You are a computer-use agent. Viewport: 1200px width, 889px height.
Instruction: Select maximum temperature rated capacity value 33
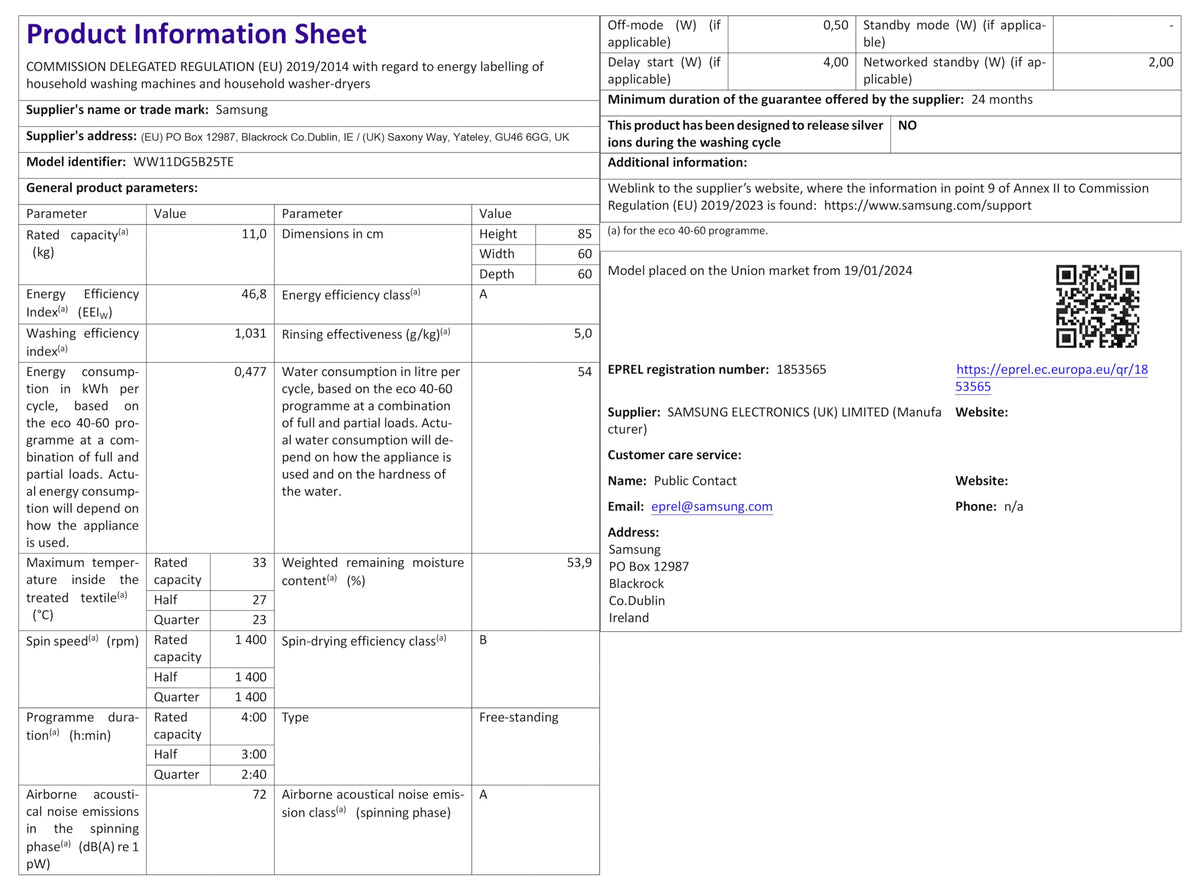tap(259, 563)
